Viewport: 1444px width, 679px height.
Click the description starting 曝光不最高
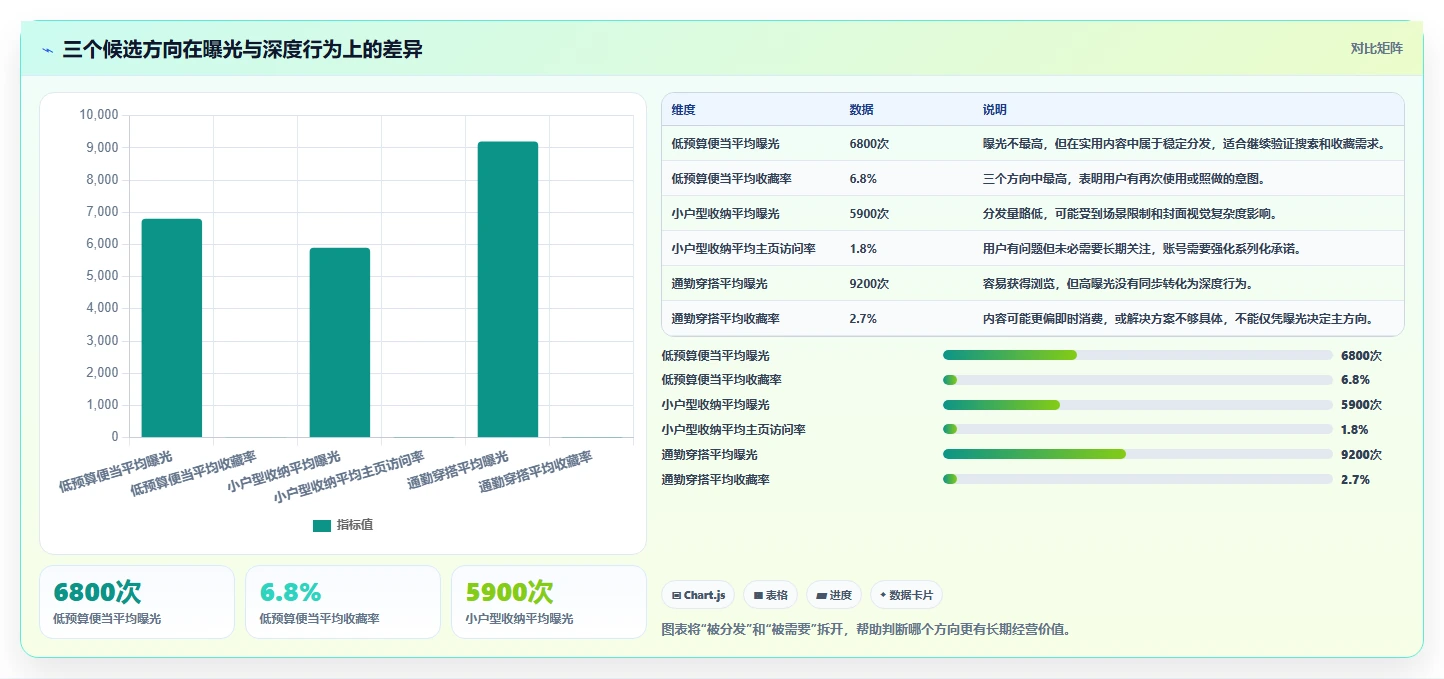click(x=1185, y=144)
